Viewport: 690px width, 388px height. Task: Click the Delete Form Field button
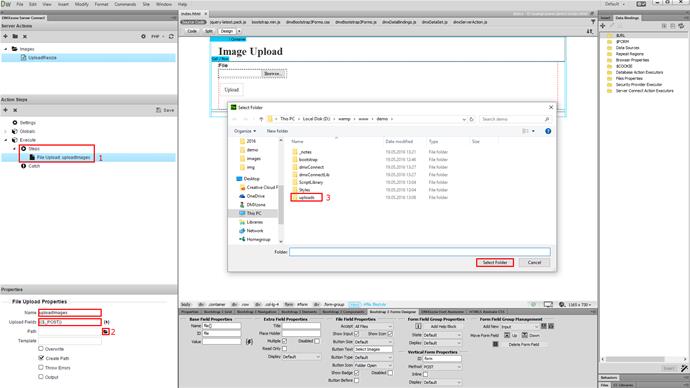[524, 344]
